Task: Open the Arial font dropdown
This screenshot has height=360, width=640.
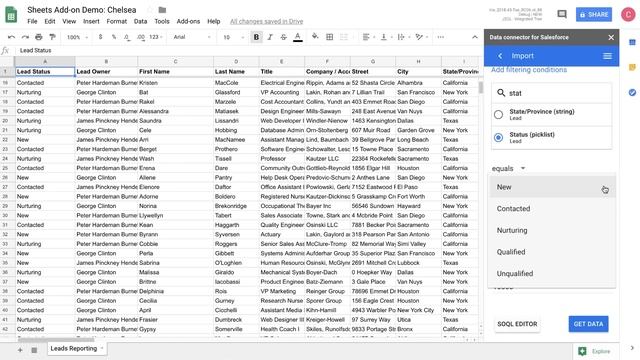Action: click(x=192, y=37)
